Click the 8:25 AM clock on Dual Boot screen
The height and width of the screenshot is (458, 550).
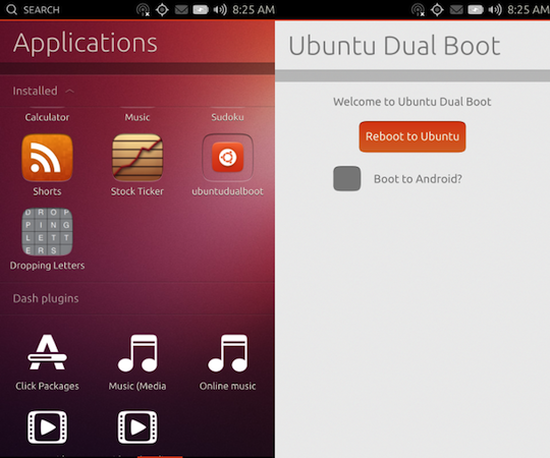[529, 10]
